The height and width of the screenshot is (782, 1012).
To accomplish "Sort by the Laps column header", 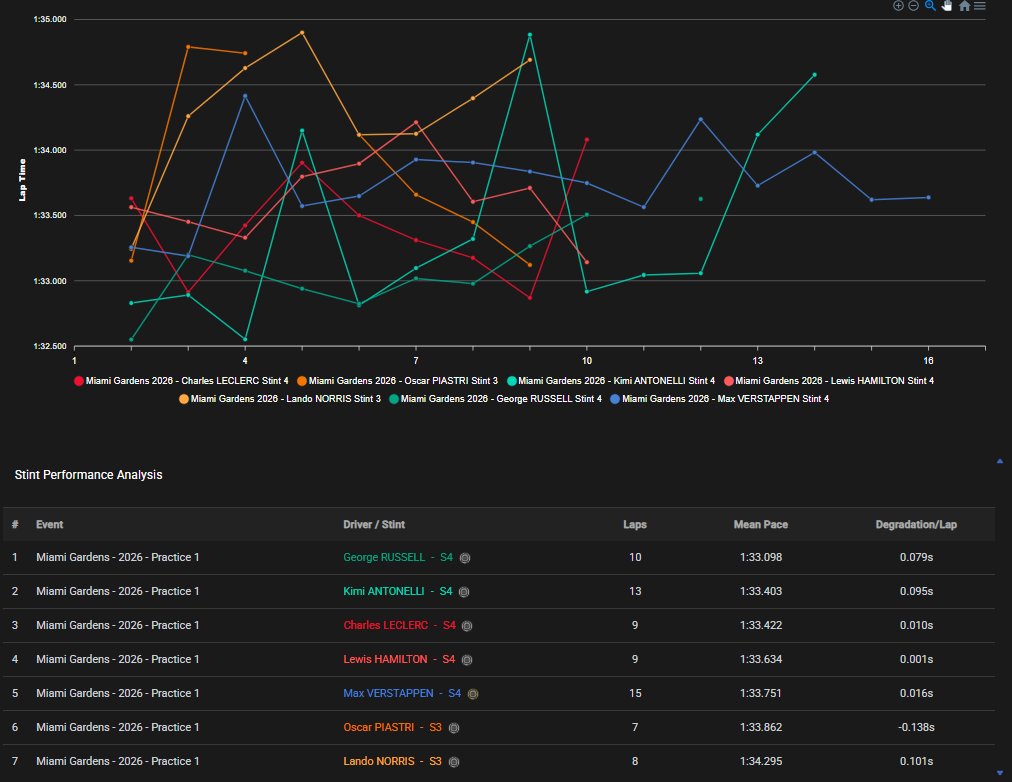I will pos(635,525).
